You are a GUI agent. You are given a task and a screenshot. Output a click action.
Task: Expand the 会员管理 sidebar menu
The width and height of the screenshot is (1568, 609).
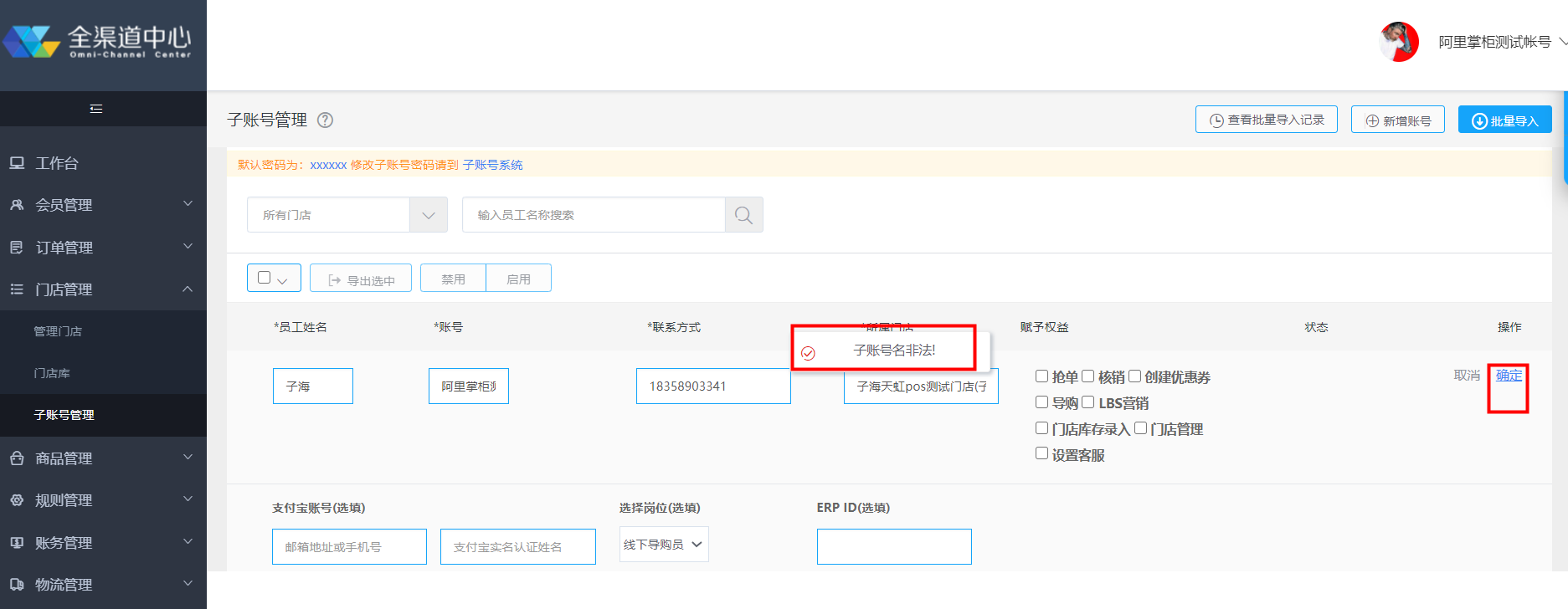click(102, 205)
